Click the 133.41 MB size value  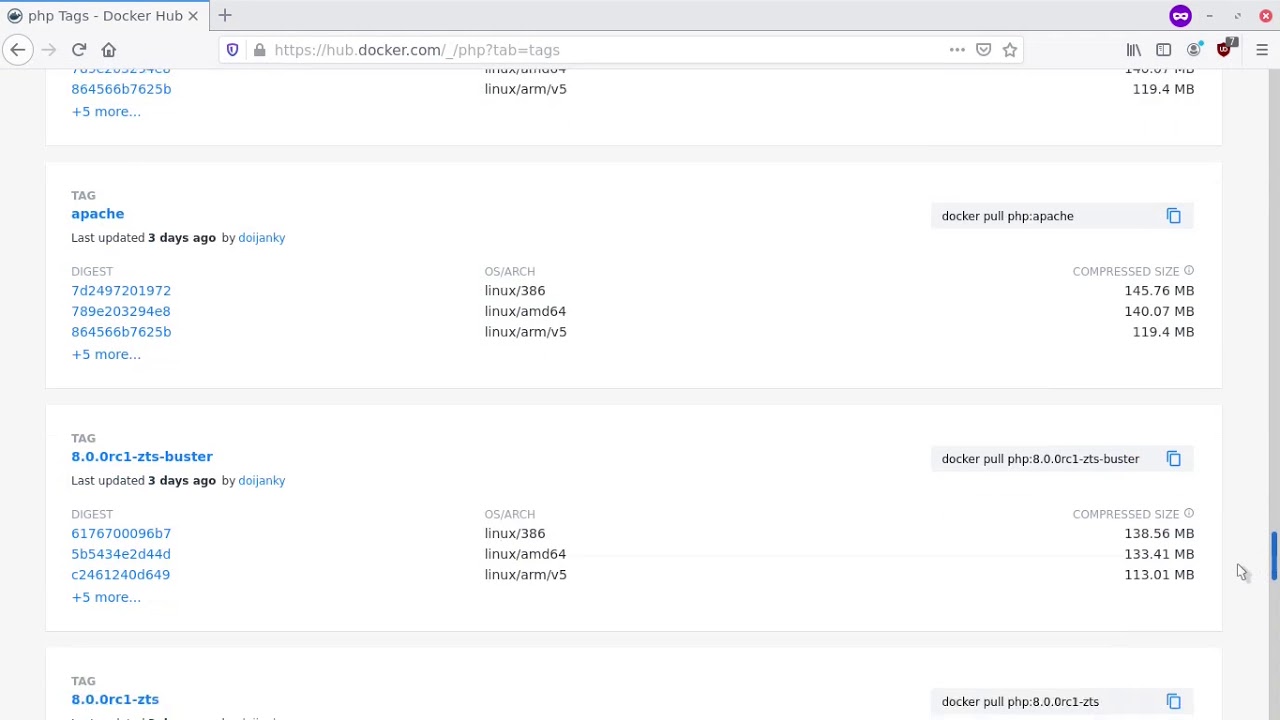(x=1159, y=554)
